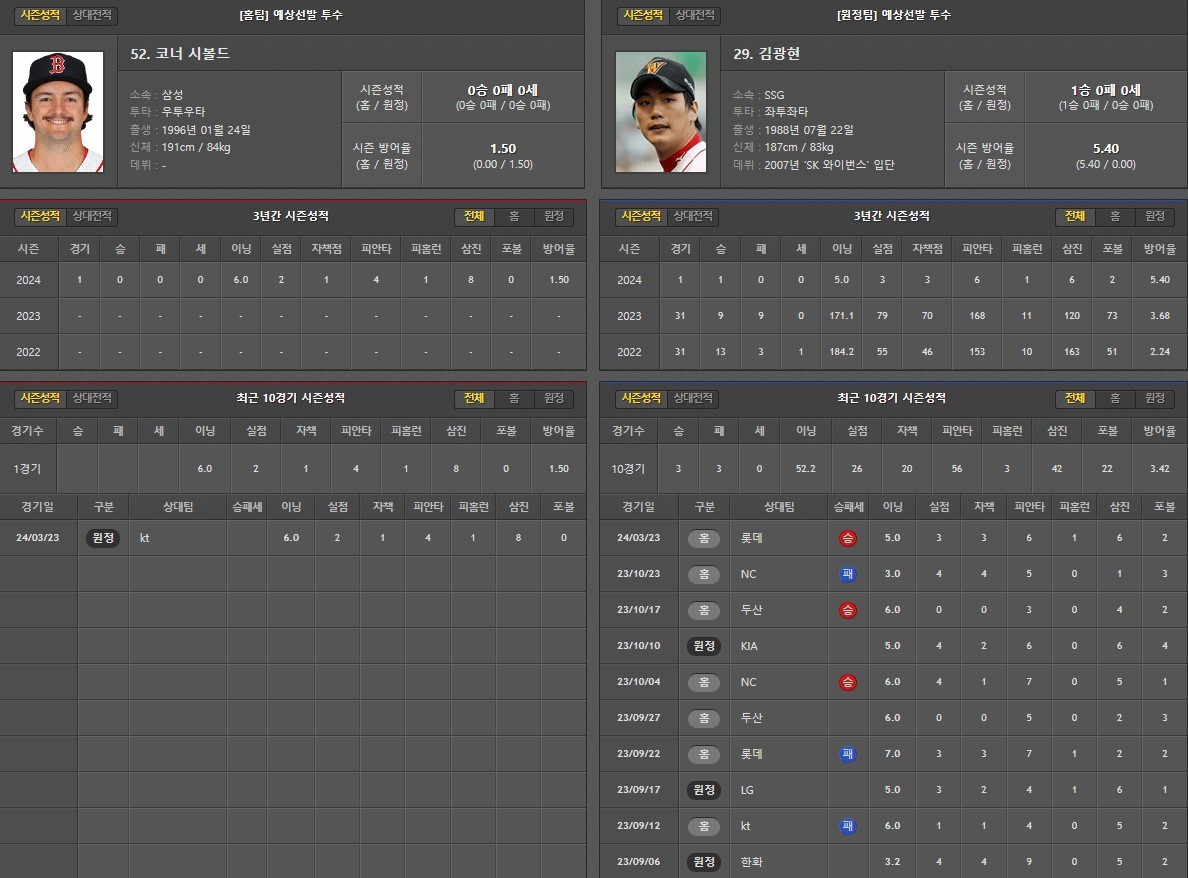Click the 승 badge in 24/03/23 롯데 row
Viewport: 1188px width, 878px height.
coord(847,538)
